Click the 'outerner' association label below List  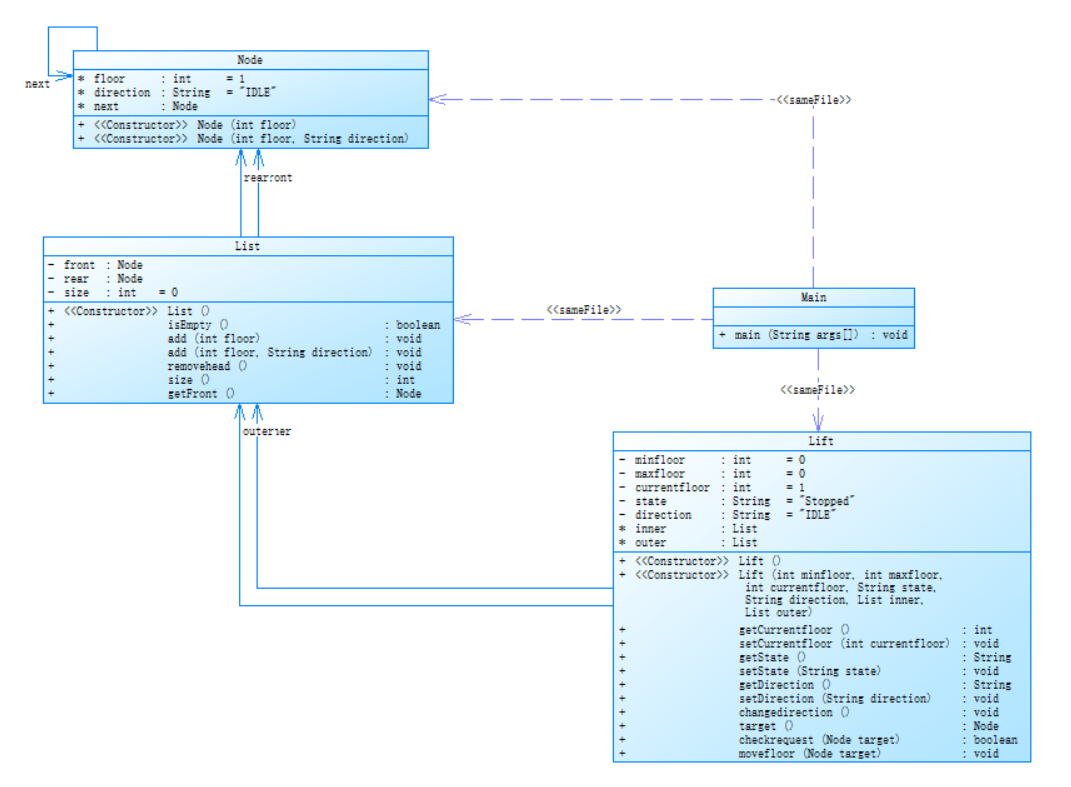click(x=267, y=432)
